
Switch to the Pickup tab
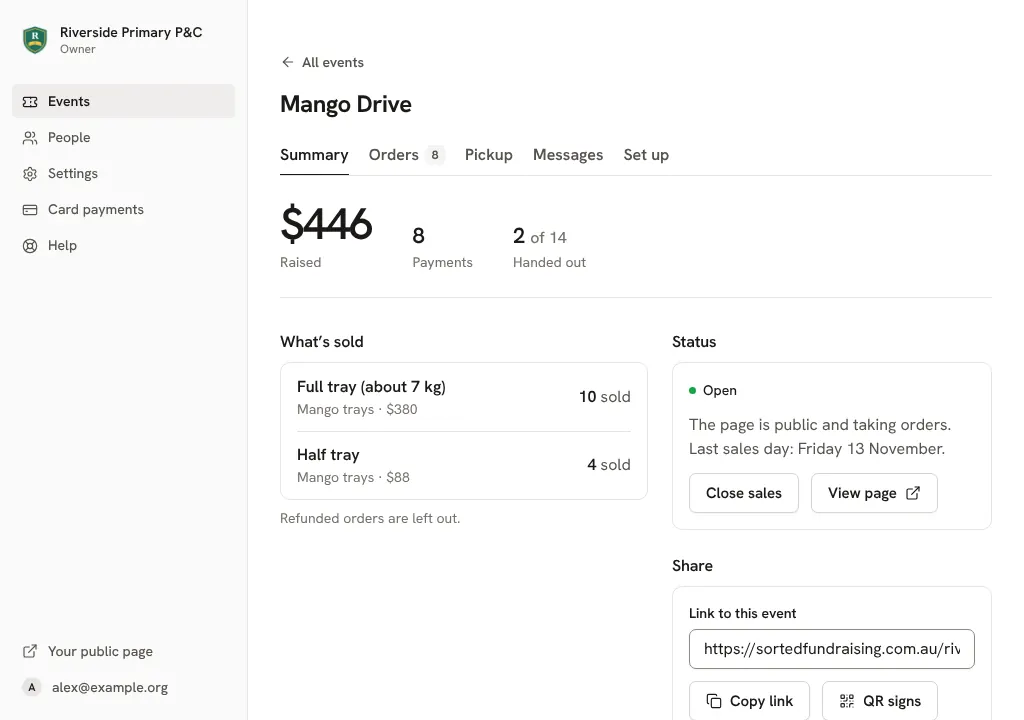point(488,155)
